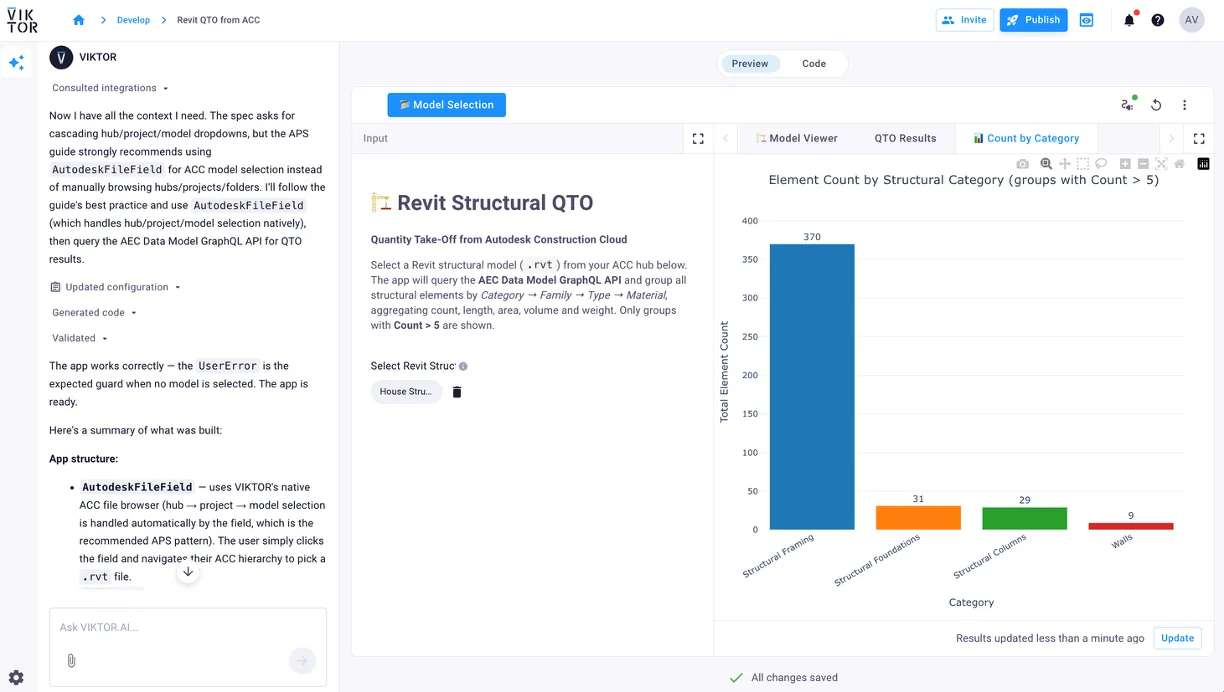Click the 'Input' panel header label
The image size is (1224, 692).
pyautogui.click(x=375, y=139)
